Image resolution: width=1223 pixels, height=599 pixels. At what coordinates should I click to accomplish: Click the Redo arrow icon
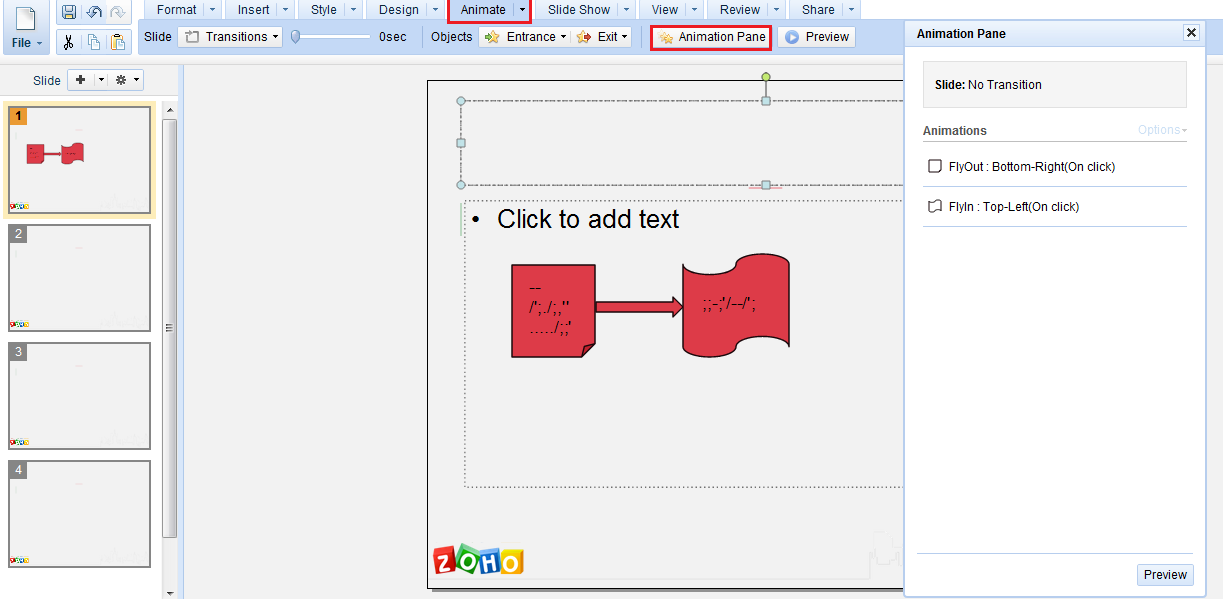coord(118,12)
